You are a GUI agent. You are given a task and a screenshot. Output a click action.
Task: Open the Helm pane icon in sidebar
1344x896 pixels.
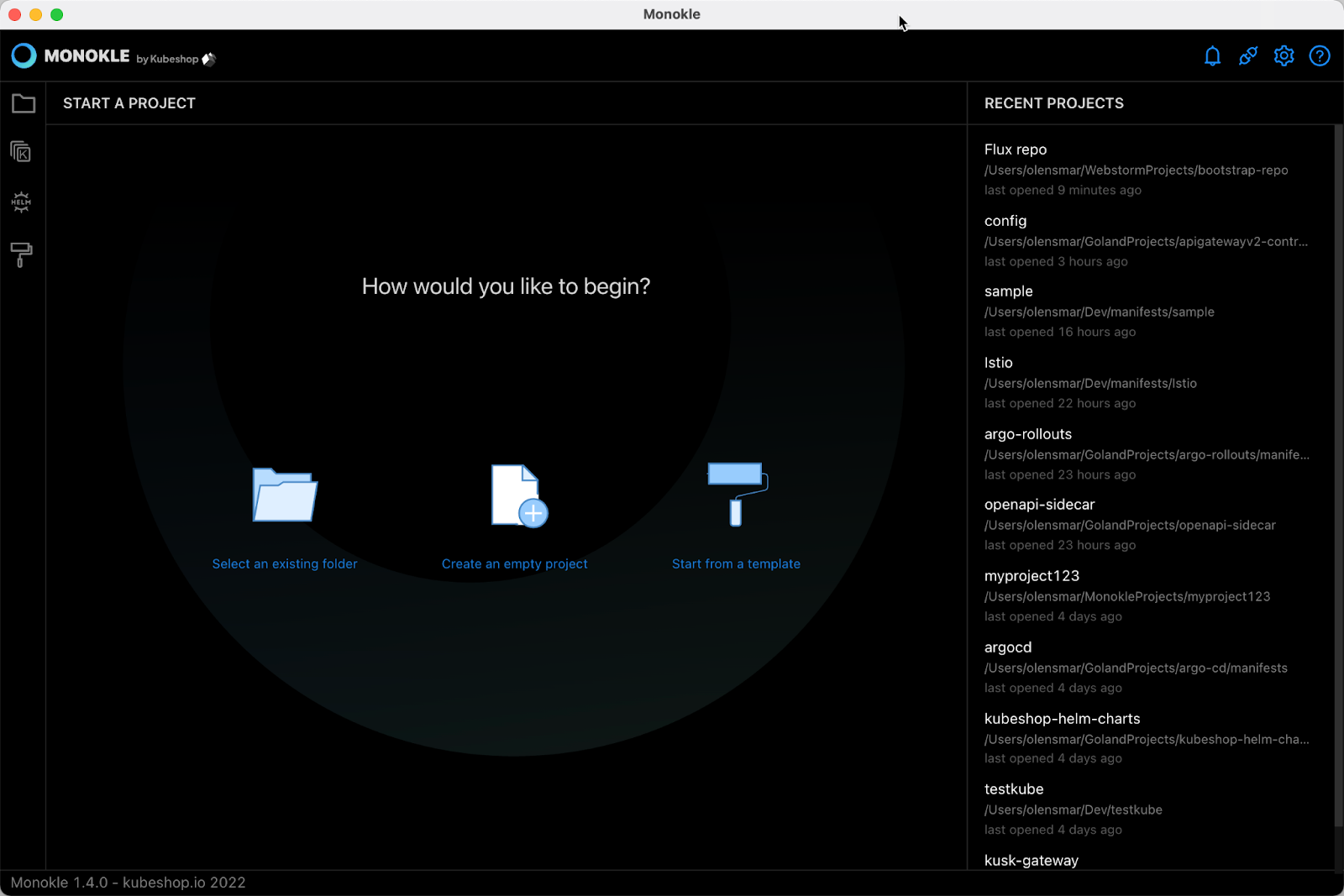(21, 202)
